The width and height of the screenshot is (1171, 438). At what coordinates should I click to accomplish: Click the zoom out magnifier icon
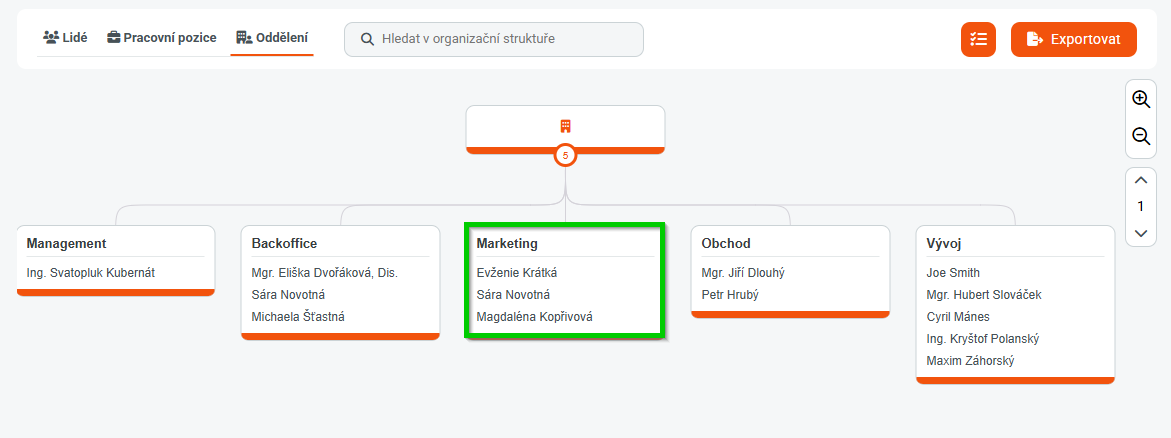[1141, 136]
